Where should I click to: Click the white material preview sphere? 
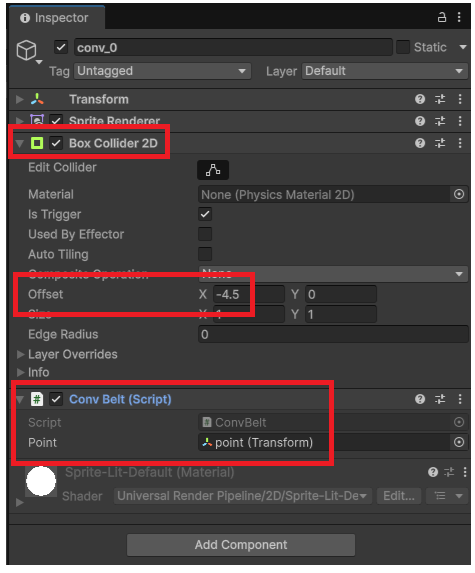41,481
